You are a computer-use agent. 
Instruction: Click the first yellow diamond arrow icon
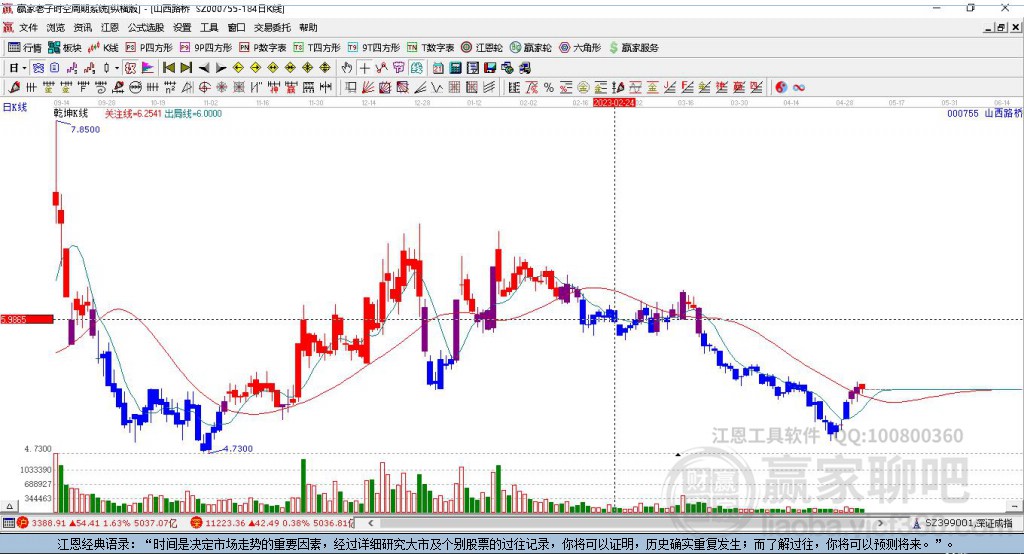point(238,68)
